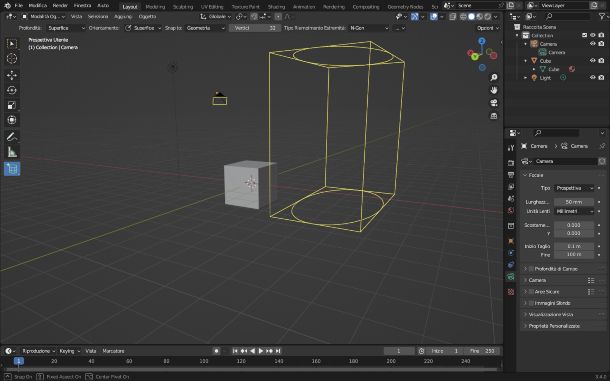Adjust the Vertici 32 slider field
This screenshot has height=381, width=610.
pos(254,28)
